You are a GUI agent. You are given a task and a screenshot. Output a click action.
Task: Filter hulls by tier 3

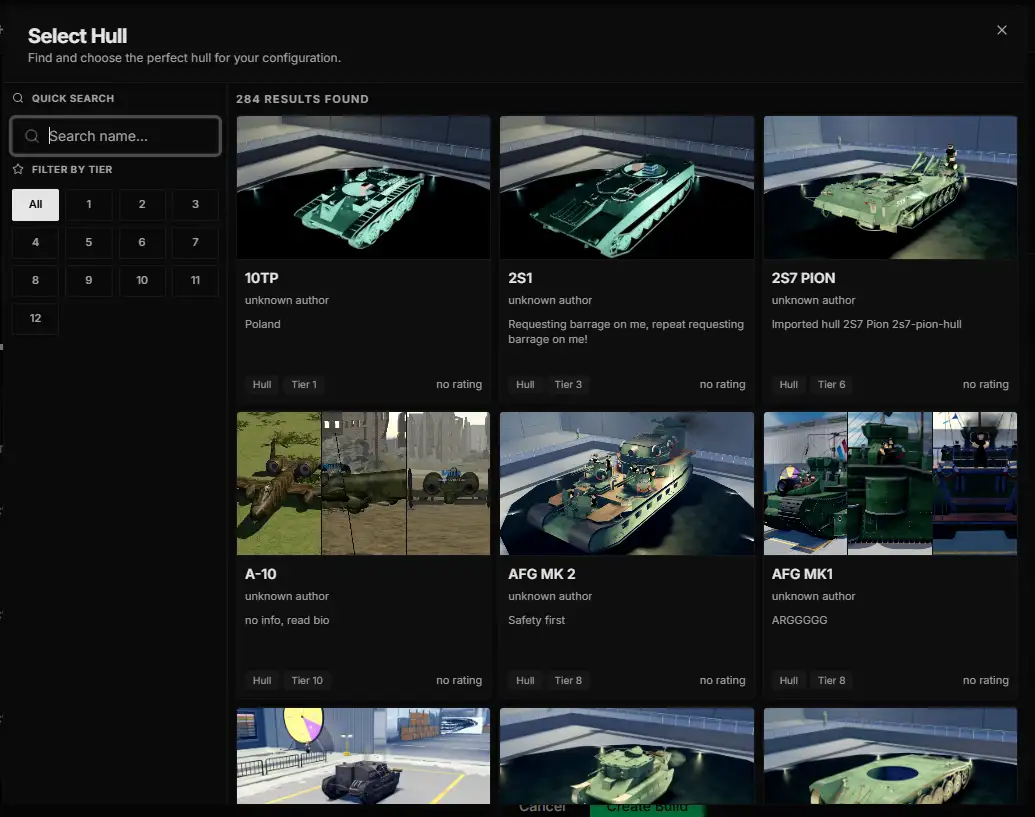click(x=195, y=205)
